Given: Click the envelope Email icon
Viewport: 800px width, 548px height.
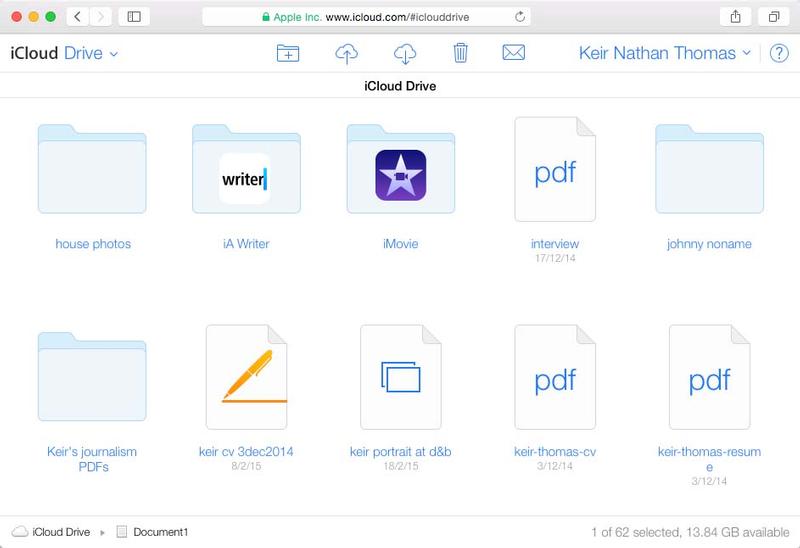Looking at the screenshot, I should [513, 53].
